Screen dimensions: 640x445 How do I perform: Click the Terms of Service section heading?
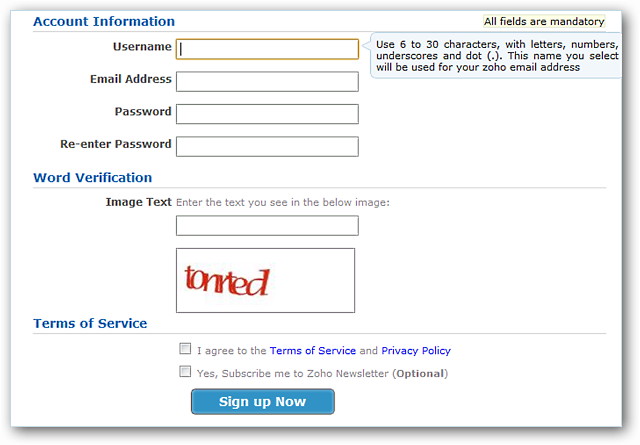pyautogui.click(x=90, y=324)
